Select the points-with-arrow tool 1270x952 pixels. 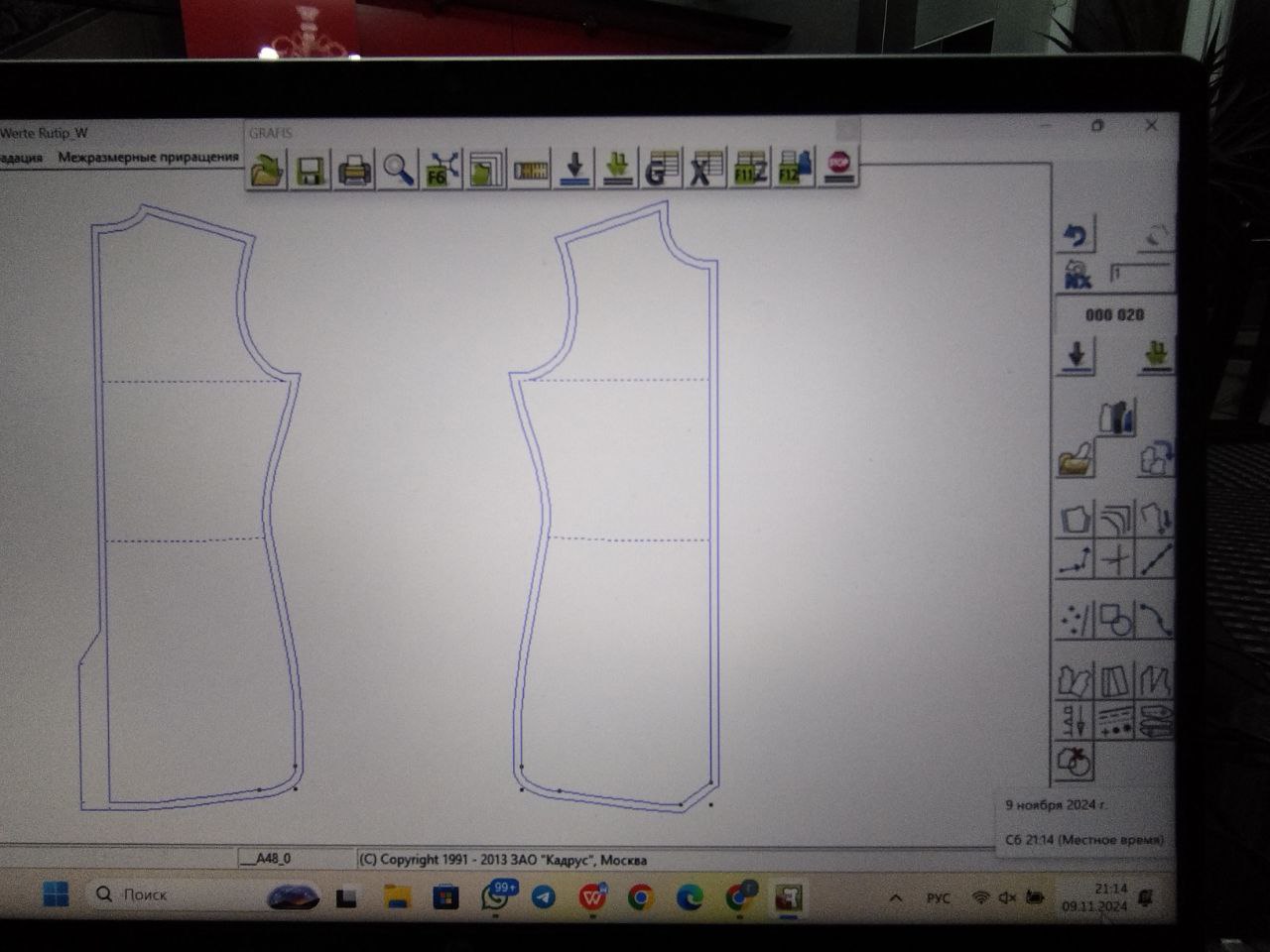click(x=1076, y=559)
